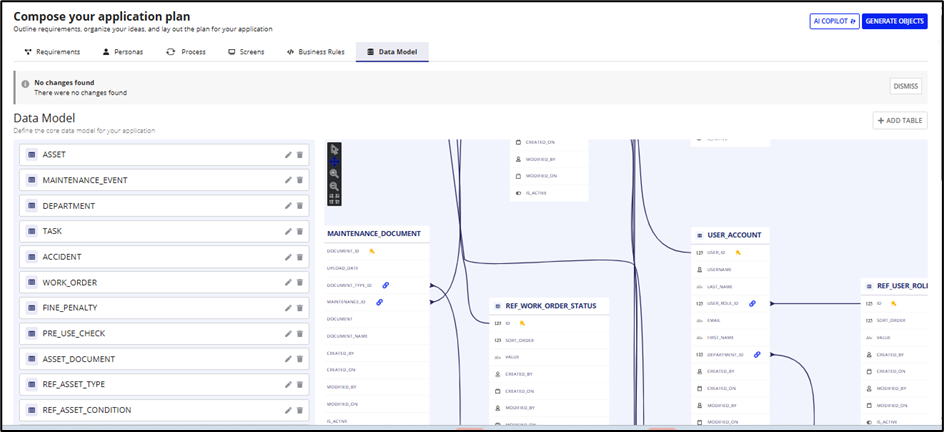Zoom in on the data model diagram
Viewport: 944px width, 432px height.
click(x=335, y=173)
